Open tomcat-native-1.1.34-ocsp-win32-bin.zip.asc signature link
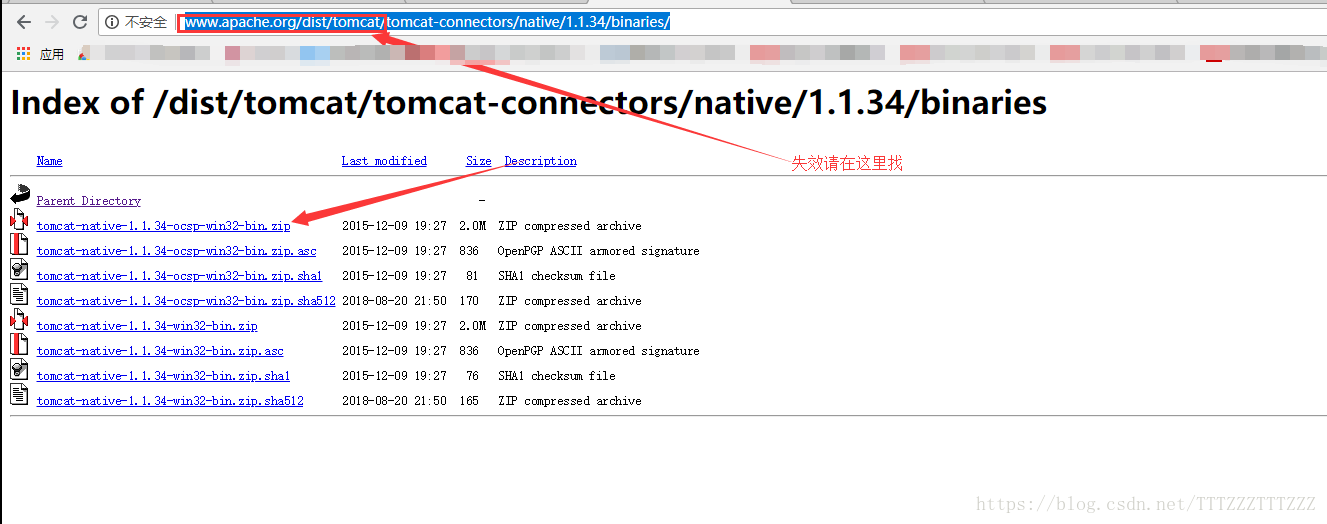This screenshot has height=524, width=1327. [177, 251]
